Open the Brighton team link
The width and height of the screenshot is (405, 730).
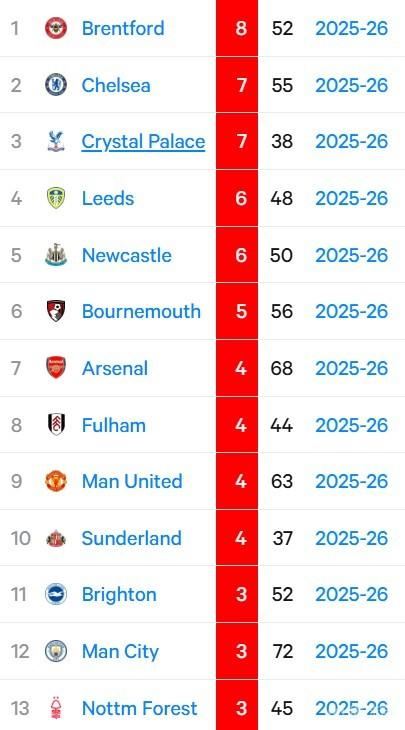click(119, 595)
